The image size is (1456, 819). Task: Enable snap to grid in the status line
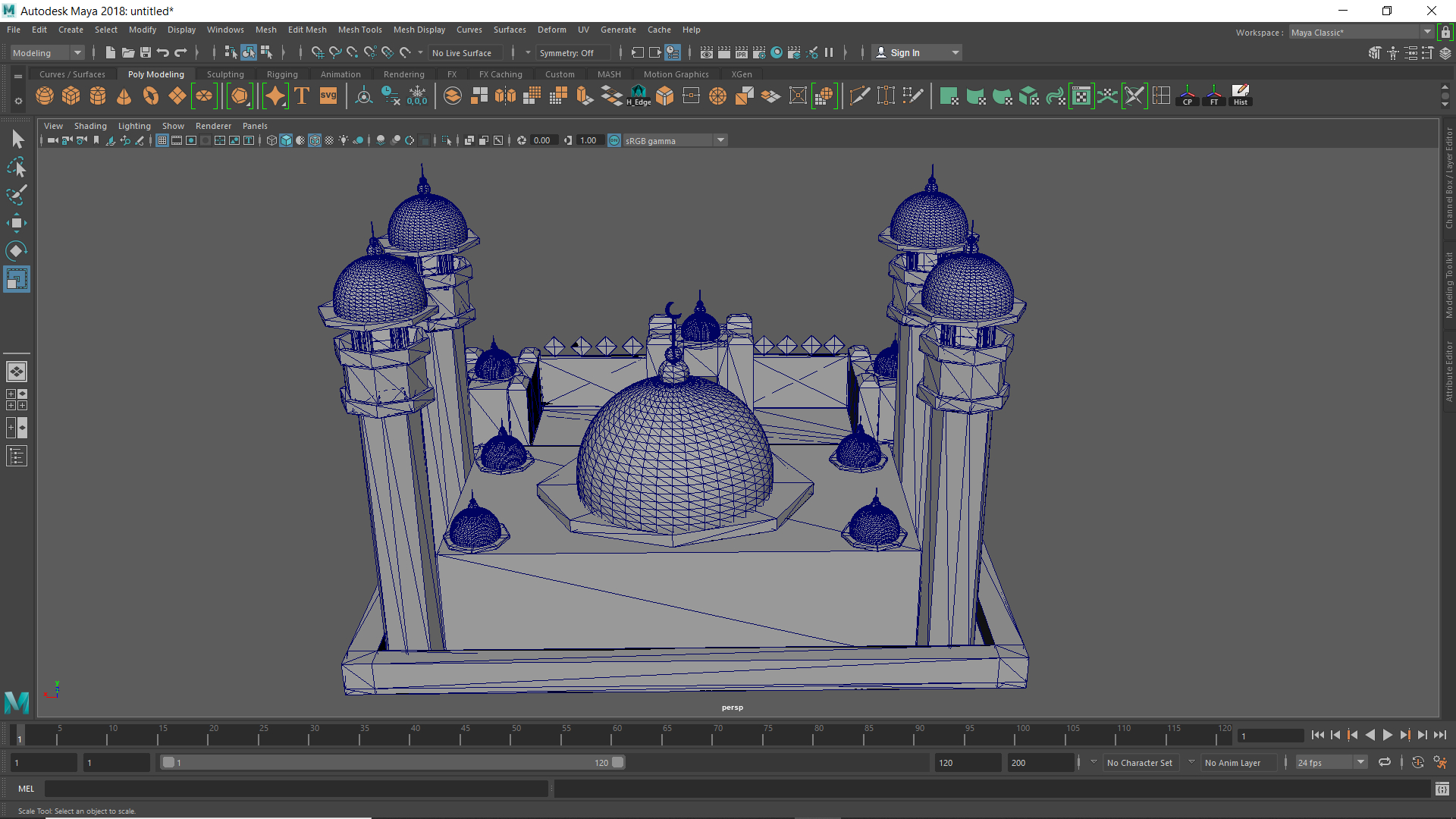(x=318, y=52)
